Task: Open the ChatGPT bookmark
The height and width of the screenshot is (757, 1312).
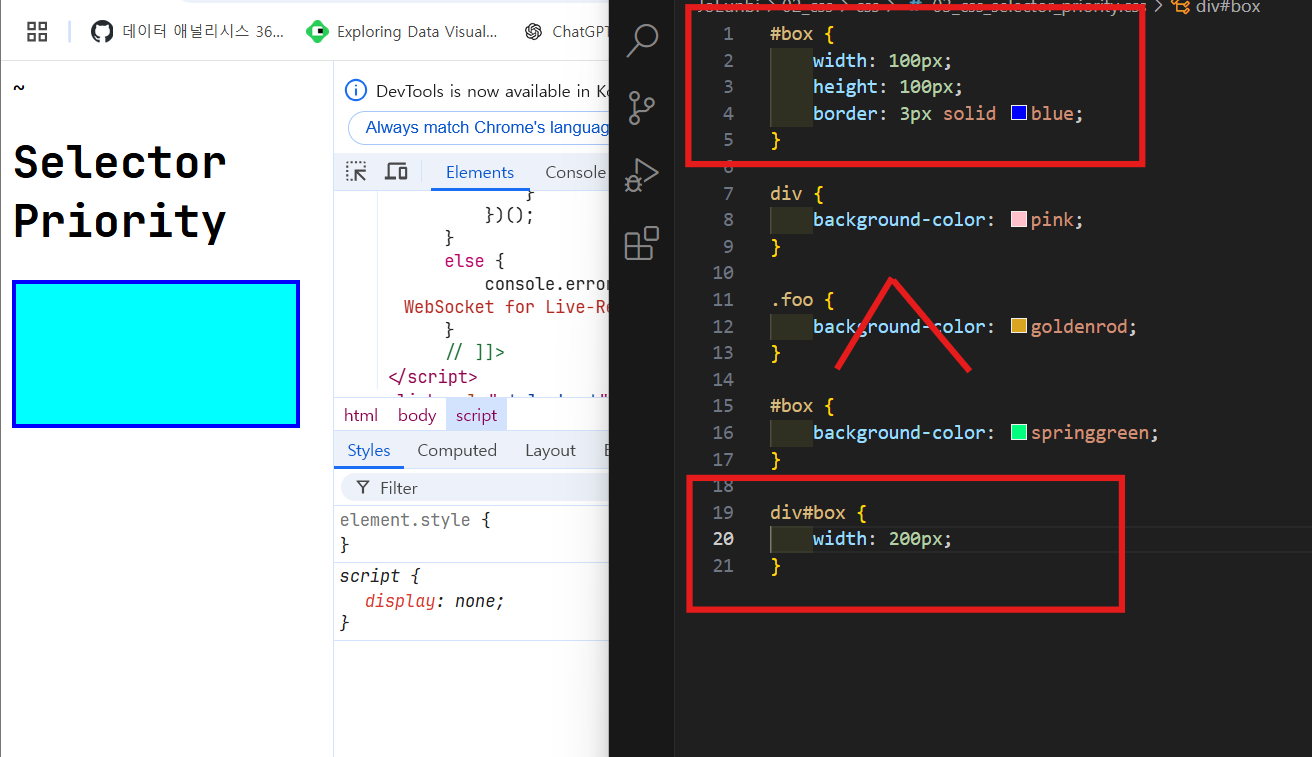Action: (565, 32)
